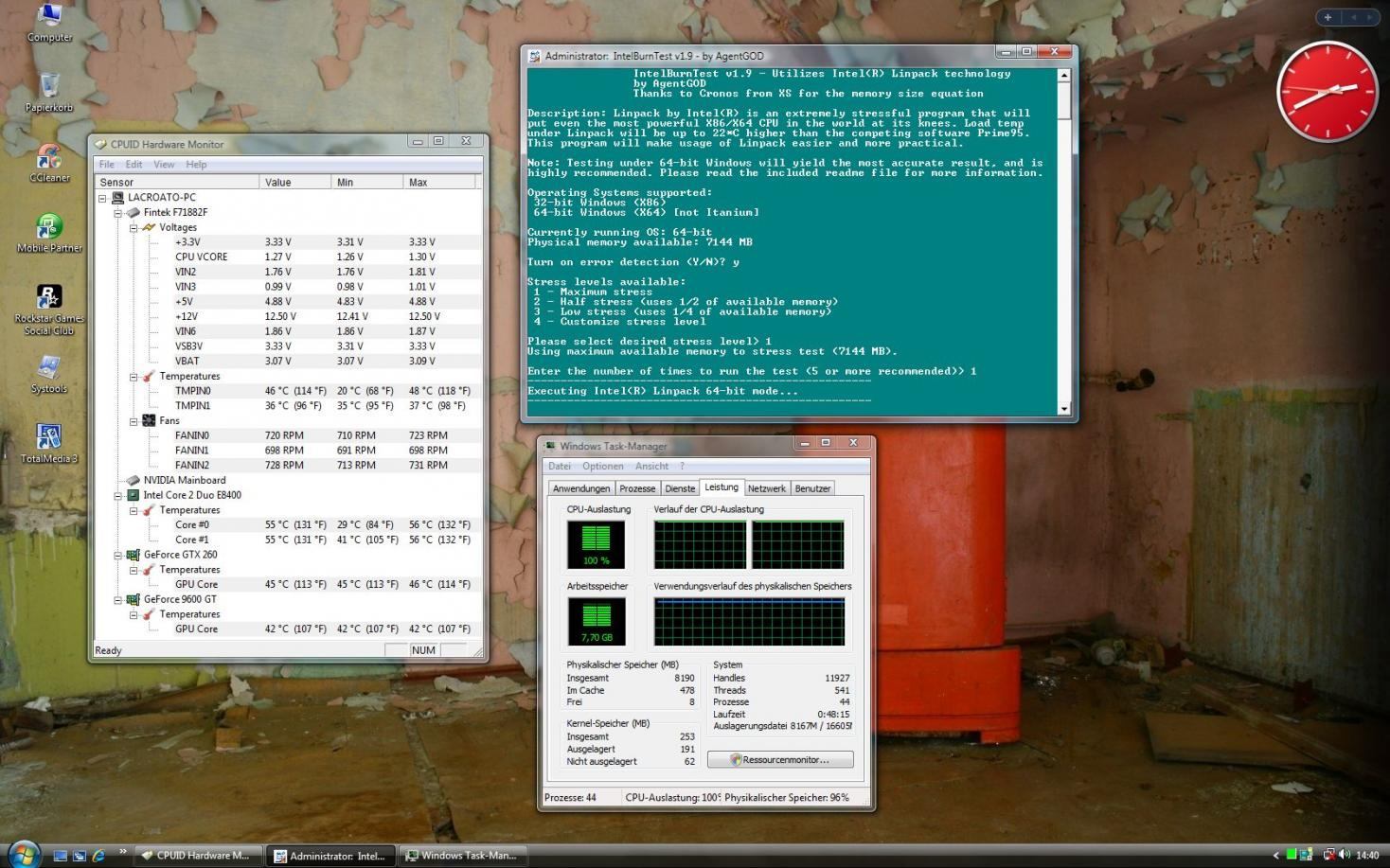Open the Ansicht menu in Task-Manager
Image resolution: width=1390 pixels, height=868 pixels.
tap(651, 466)
